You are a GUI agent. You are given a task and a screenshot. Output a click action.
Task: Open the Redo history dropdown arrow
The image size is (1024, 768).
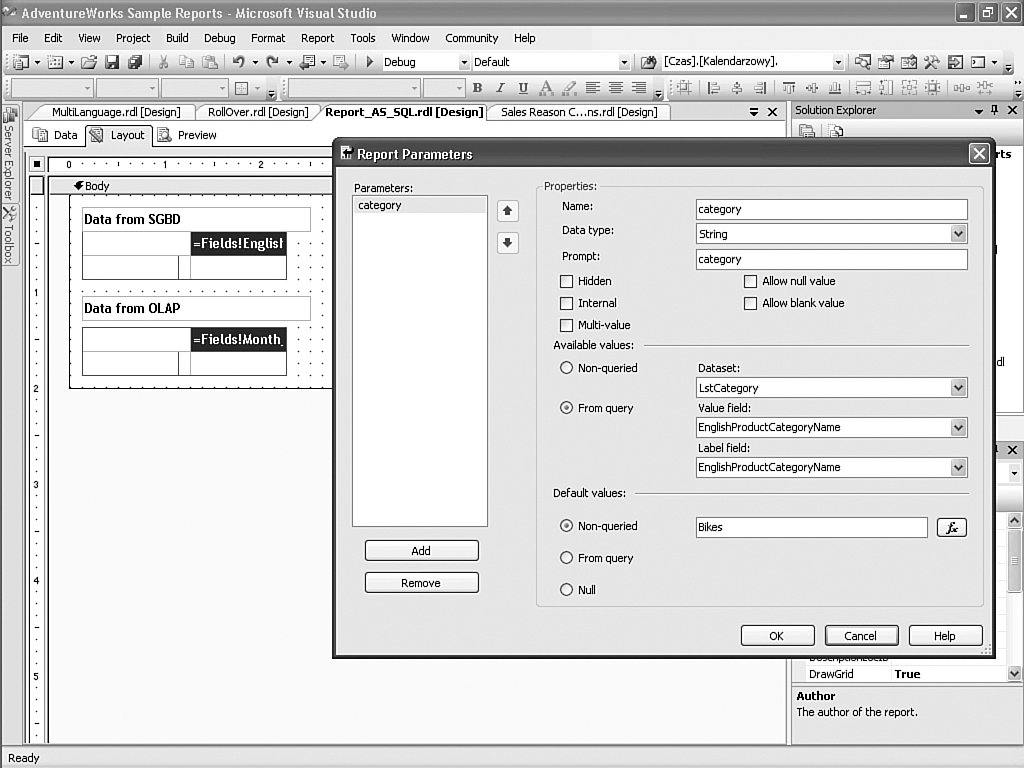pyautogui.click(x=289, y=63)
